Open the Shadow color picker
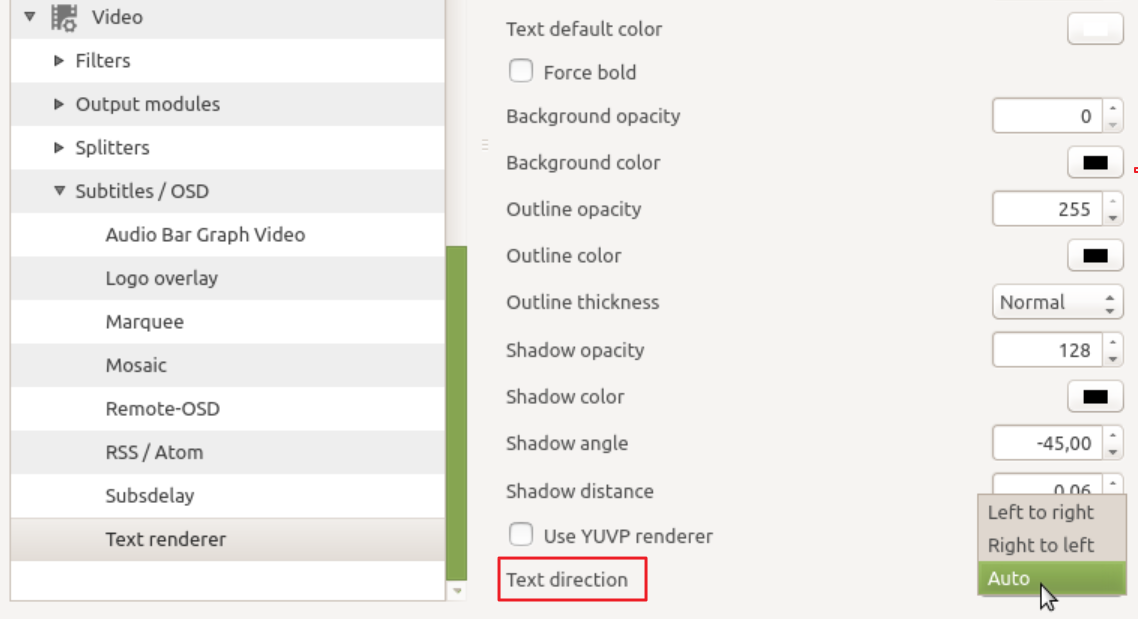The image size is (1138, 619). pos(1095,396)
